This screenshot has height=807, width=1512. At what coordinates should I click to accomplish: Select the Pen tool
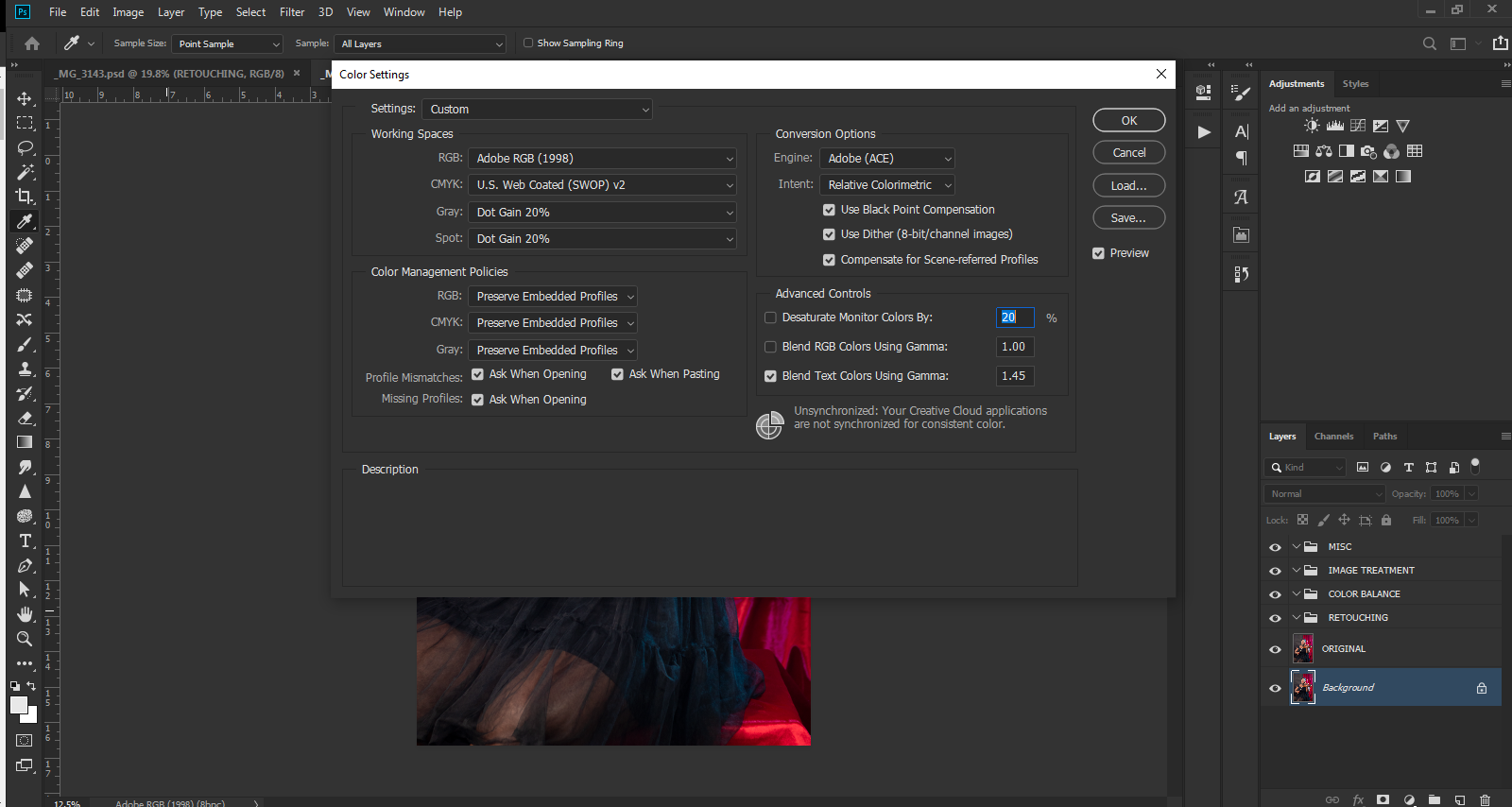tap(25, 565)
